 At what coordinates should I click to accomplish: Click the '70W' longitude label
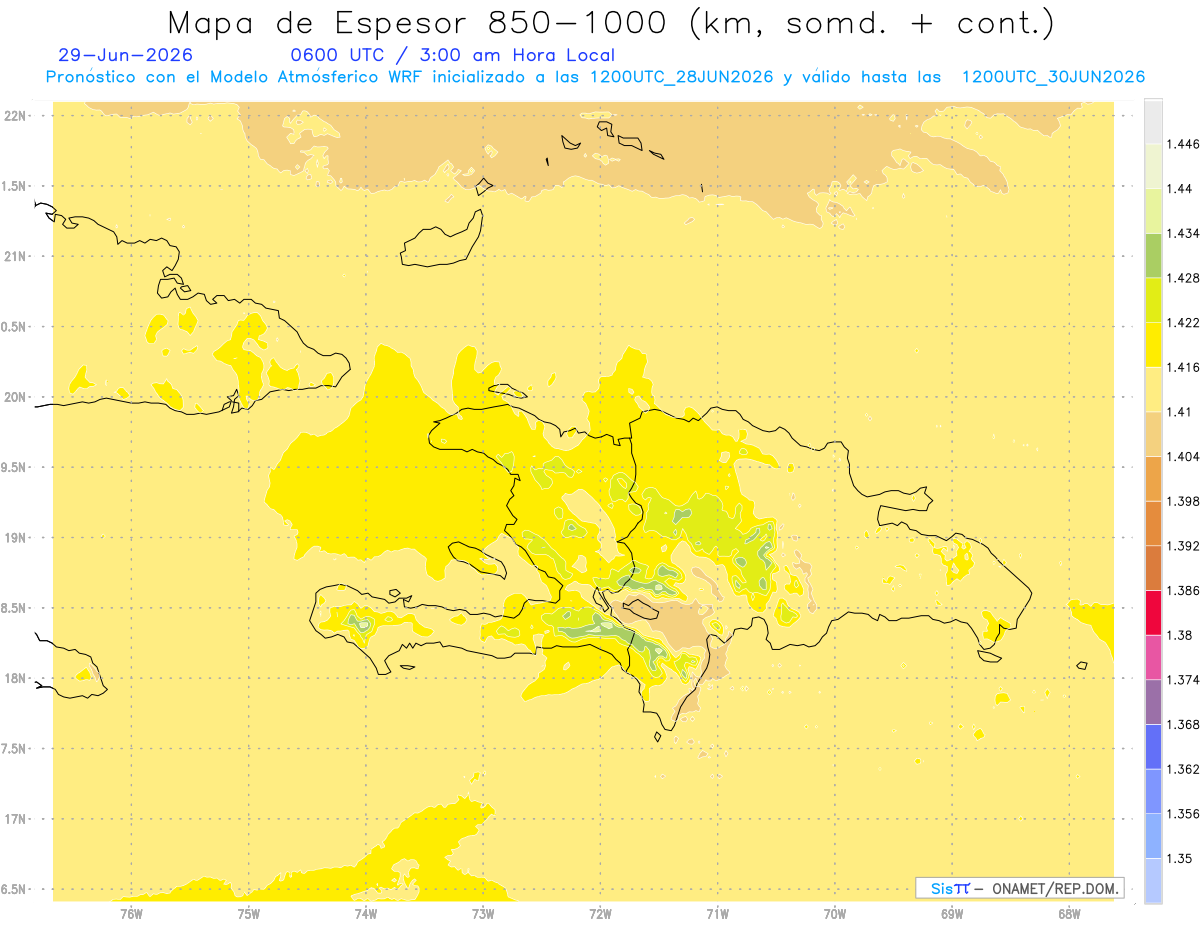[x=835, y=913]
